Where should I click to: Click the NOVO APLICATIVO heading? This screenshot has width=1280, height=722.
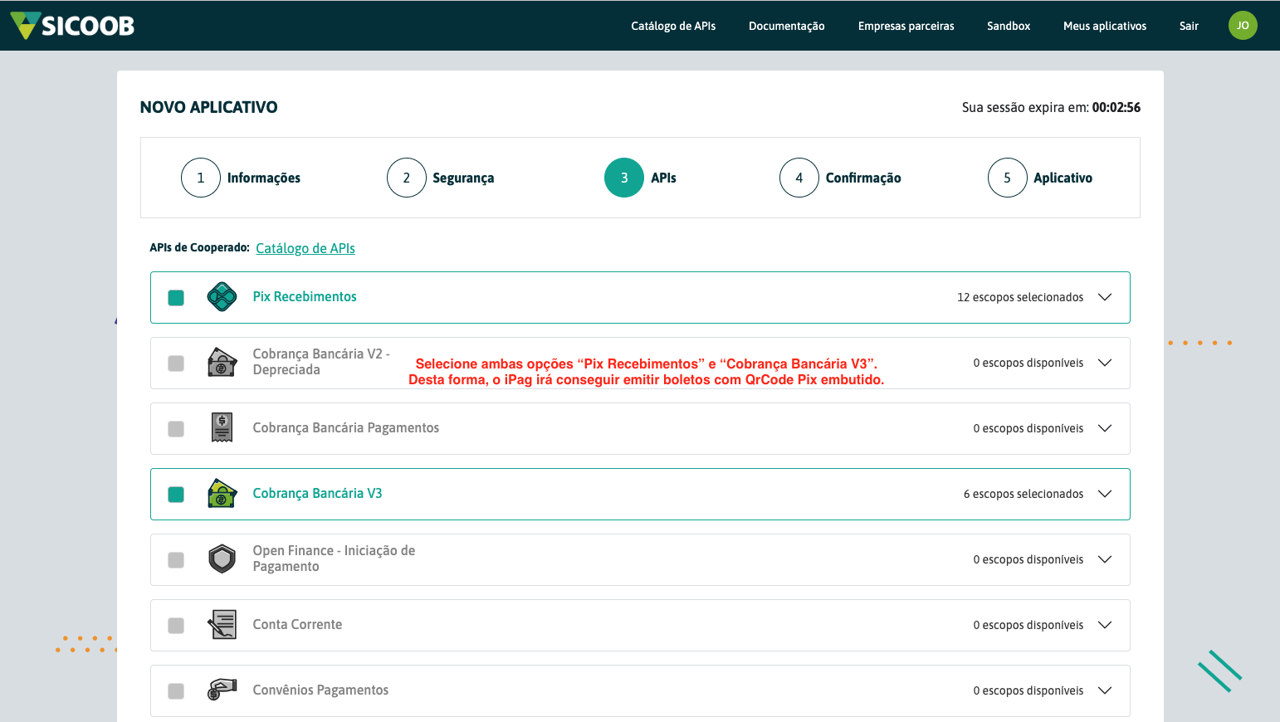[x=209, y=107]
